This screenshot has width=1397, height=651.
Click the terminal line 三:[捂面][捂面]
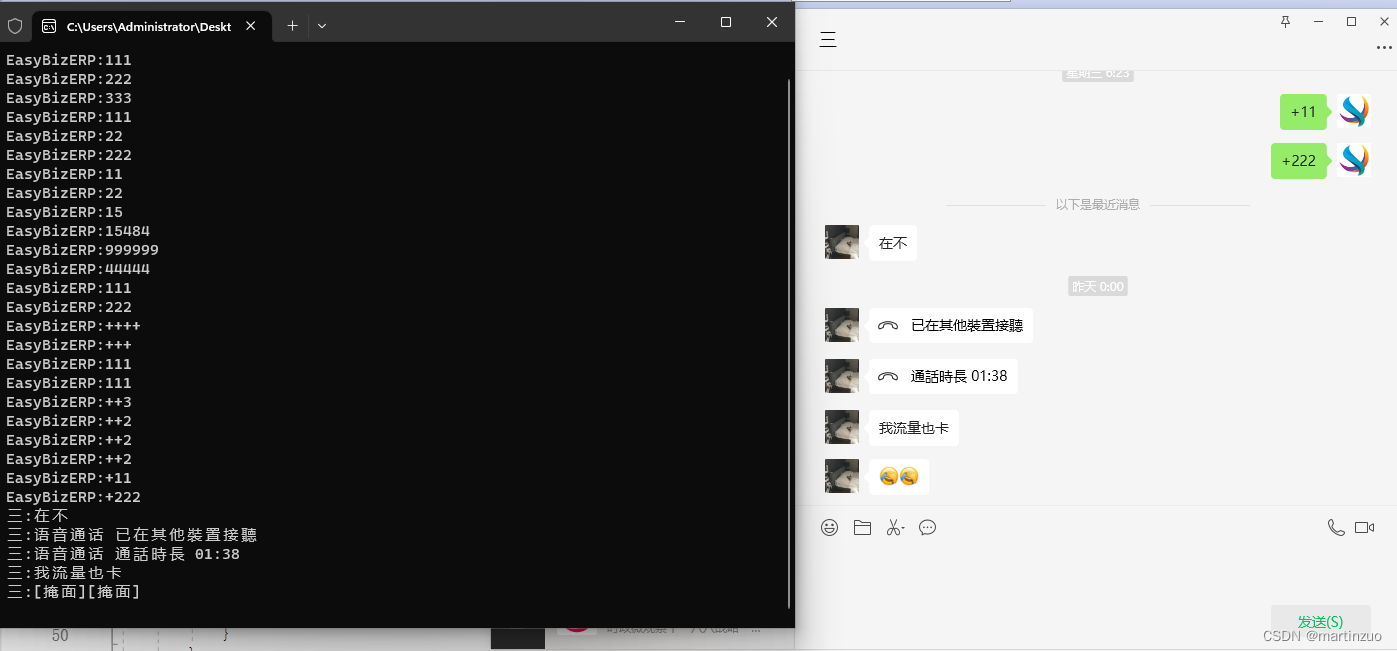click(73, 592)
